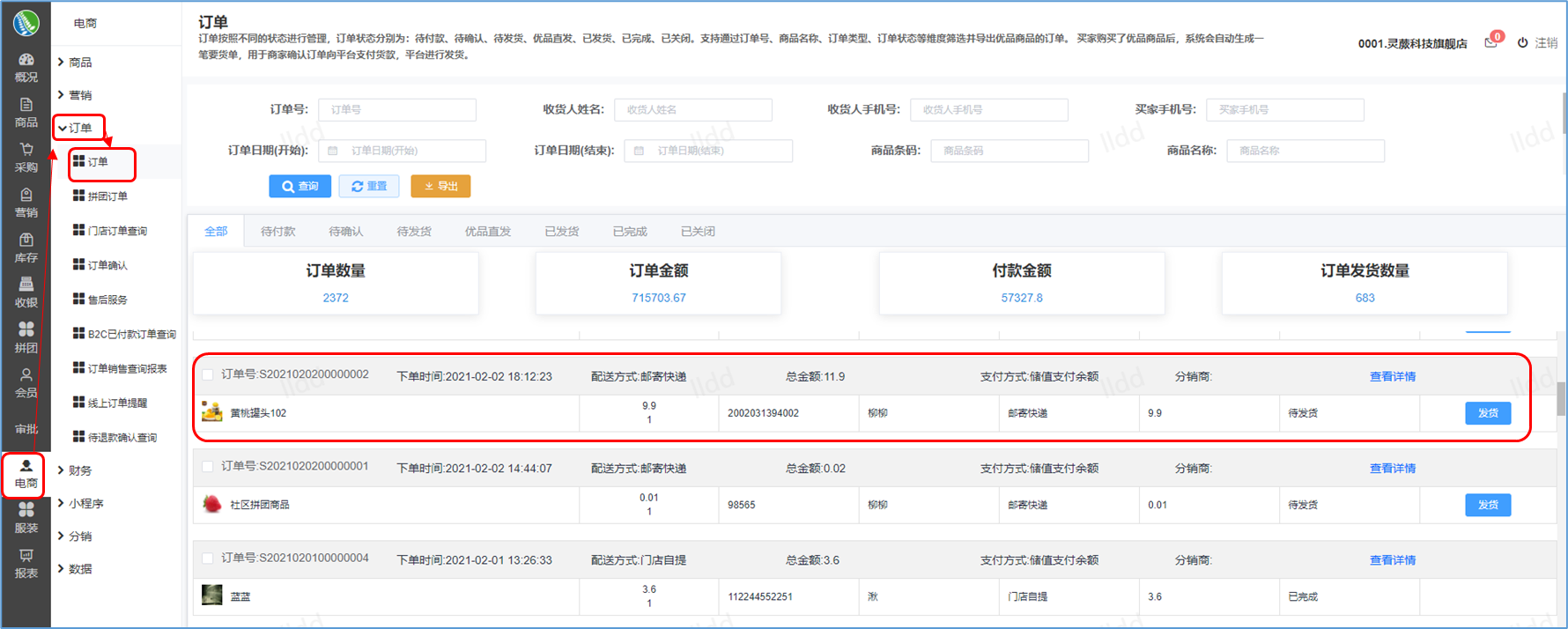
Task: Click the 注销 logout power icon
Action: tap(1522, 42)
